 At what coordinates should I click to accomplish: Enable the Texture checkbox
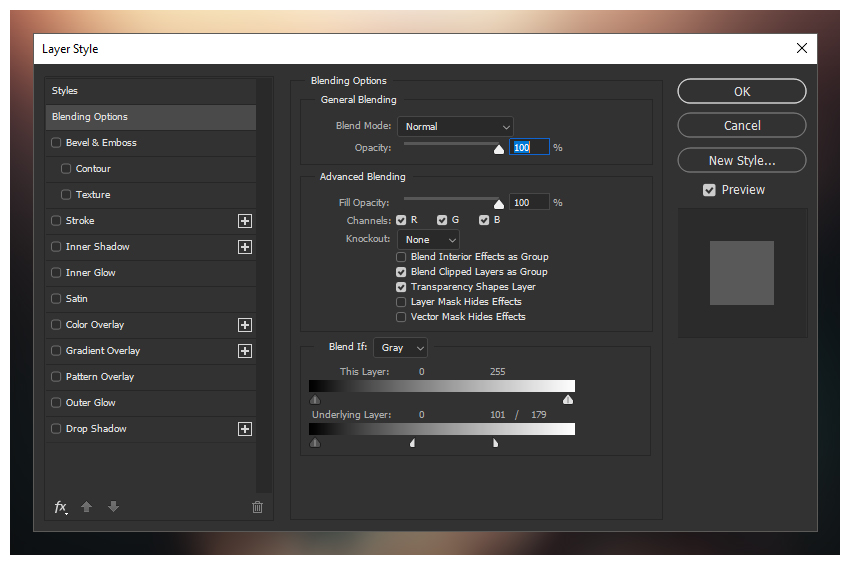pyautogui.click(x=66, y=195)
